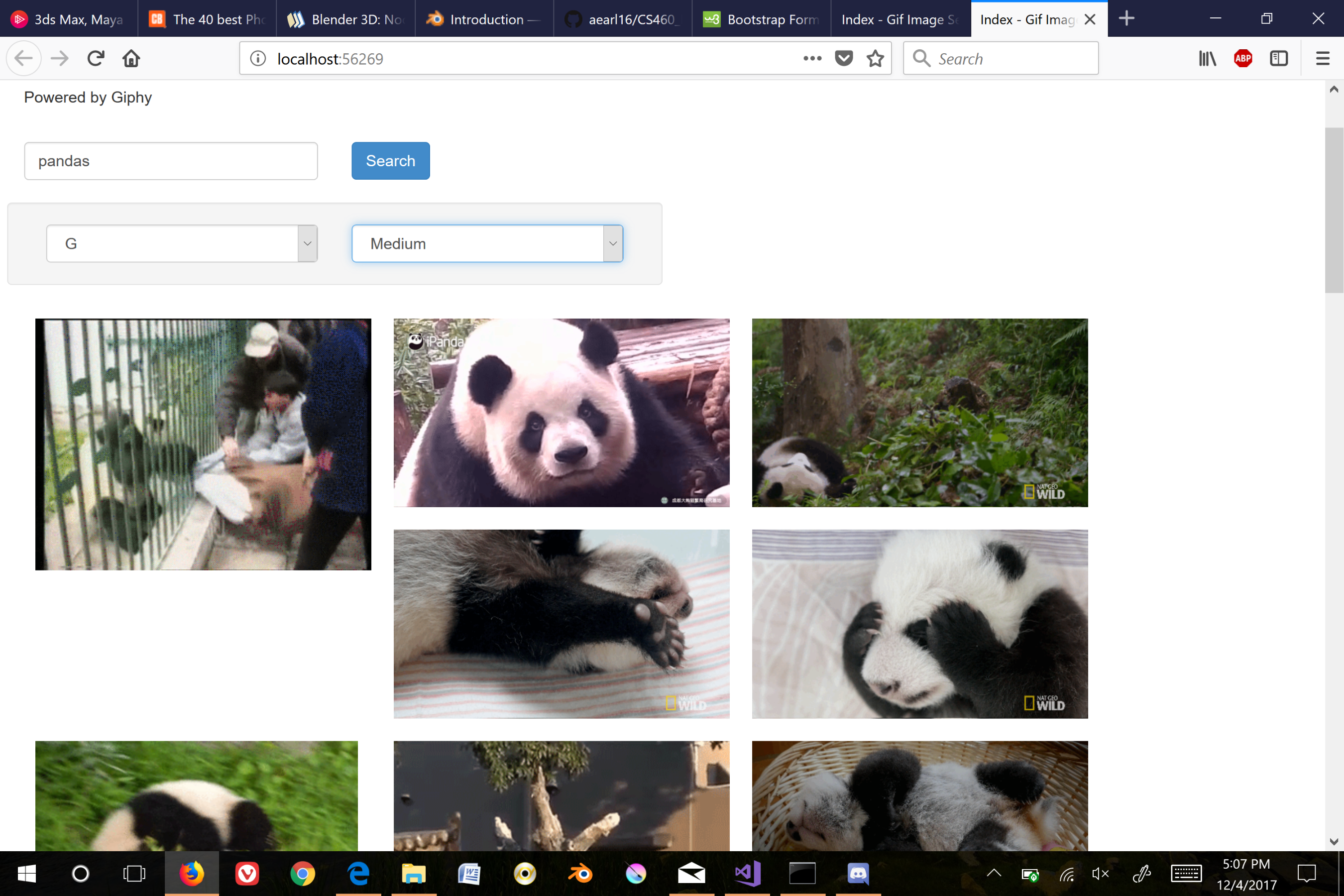This screenshot has height=896, width=1344.
Task: Open page actions three-dot menu
Action: point(812,58)
